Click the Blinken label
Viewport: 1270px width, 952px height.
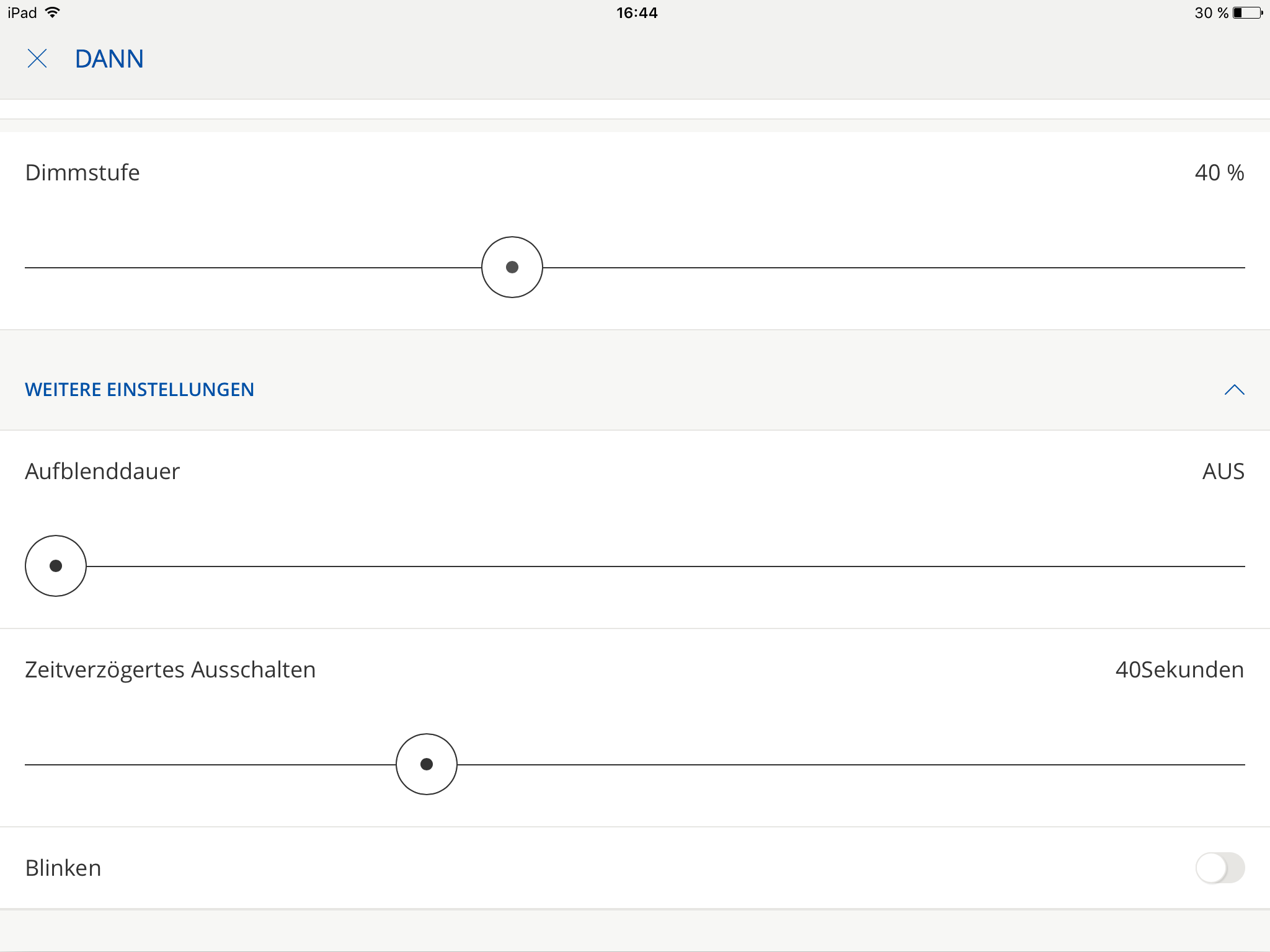point(63,868)
